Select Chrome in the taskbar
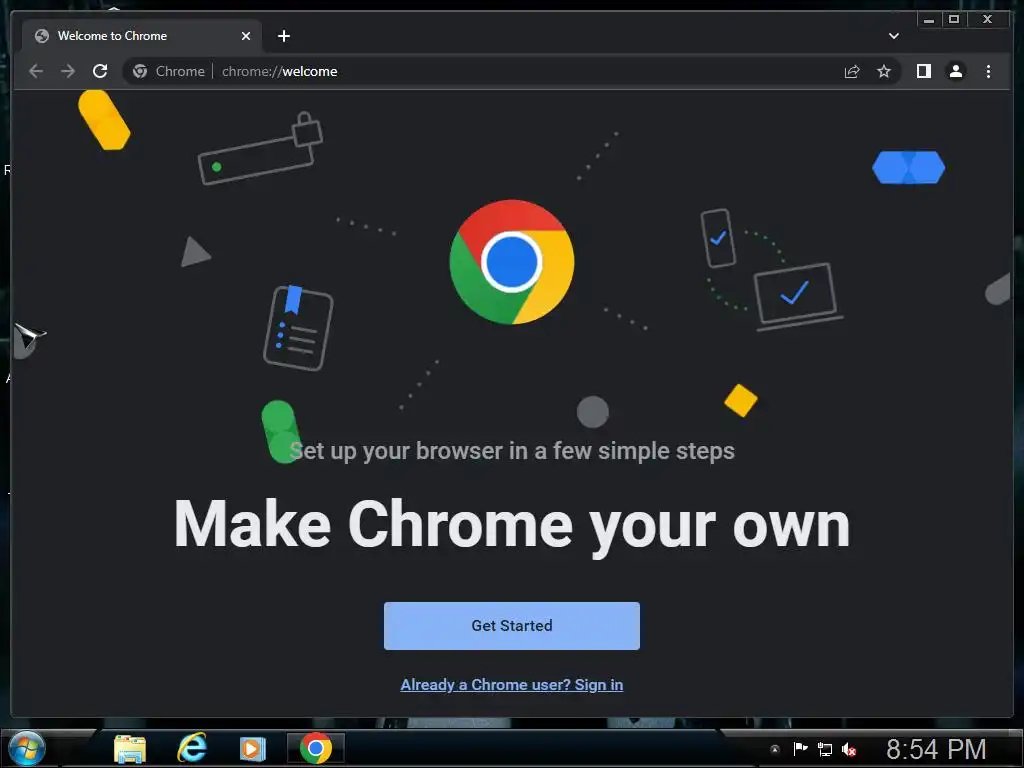 point(315,748)
